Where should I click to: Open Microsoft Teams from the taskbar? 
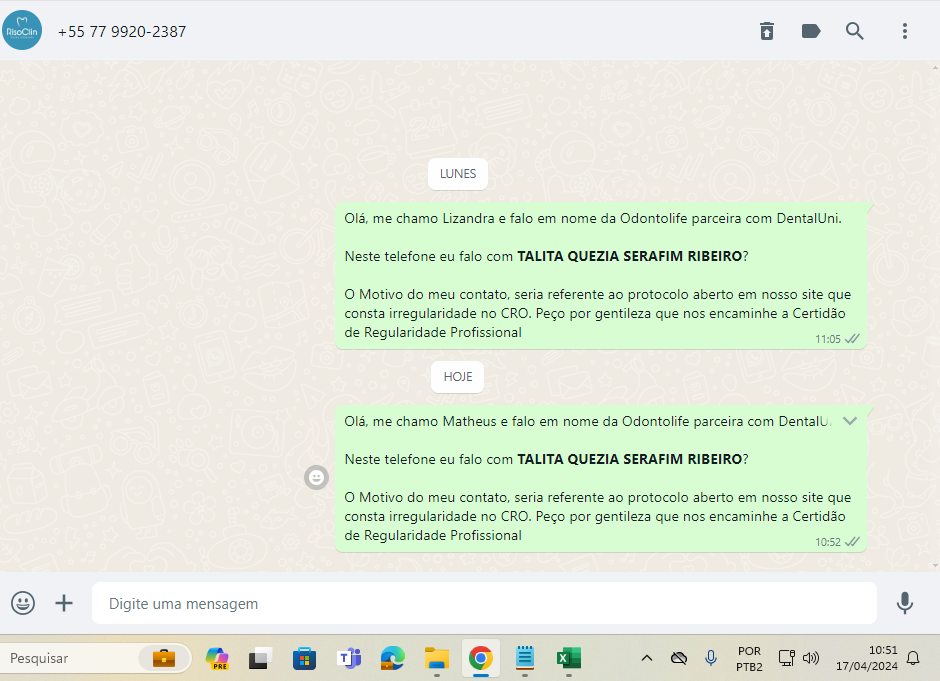(349, 658)
